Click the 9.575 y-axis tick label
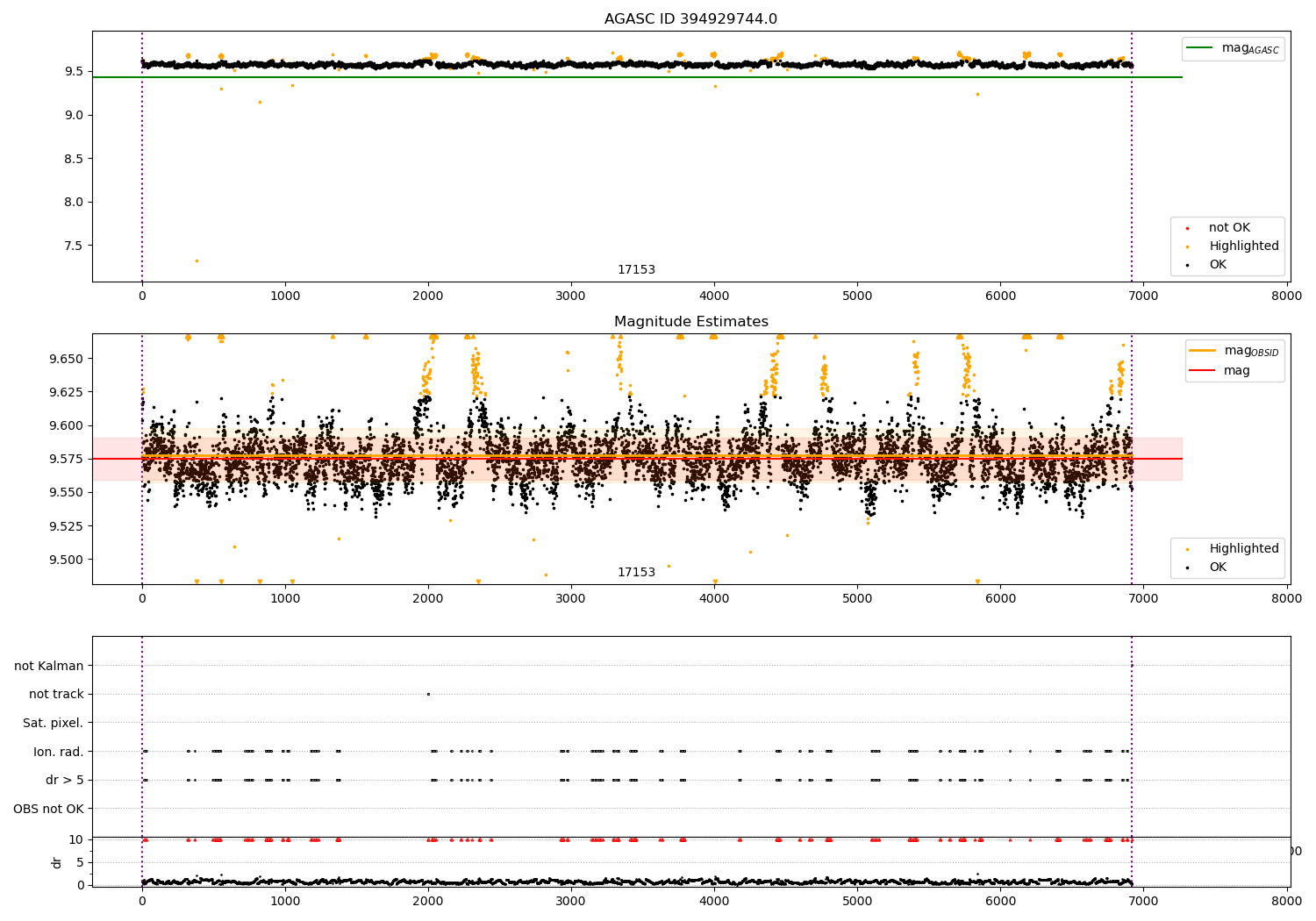Screen dimensions: 1316x921 click(67, 459)
